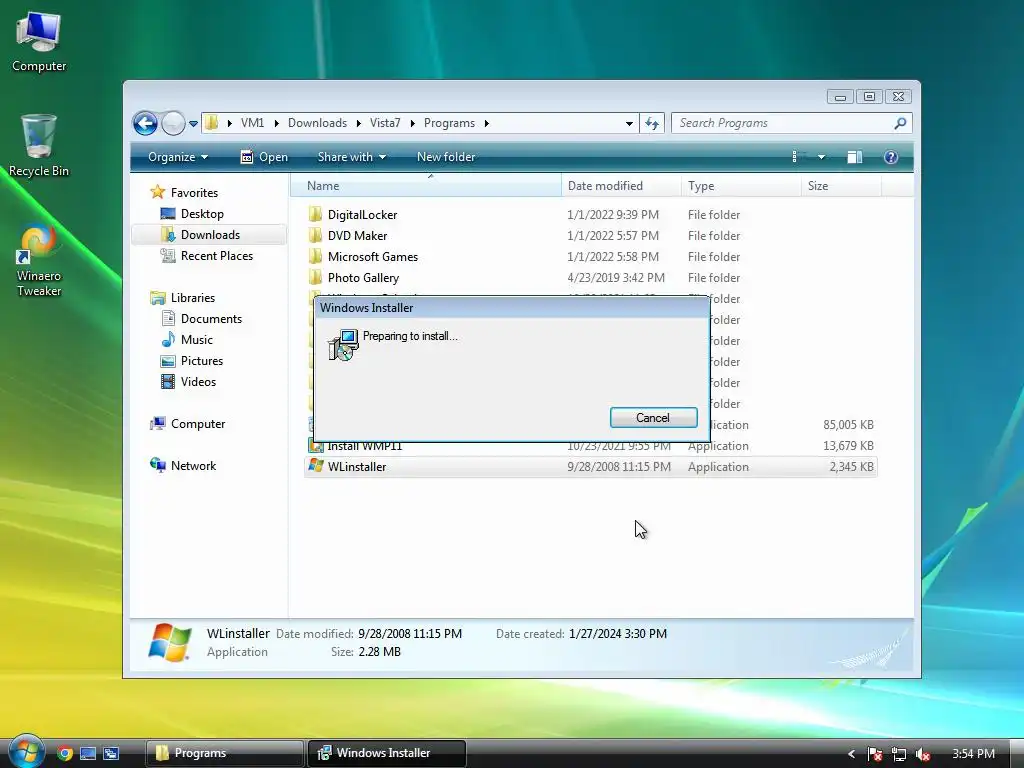The height and width of the screenshot is (768, 1024).
Task: Click the WLinstaller application icon in file list
Action: coord(316,466)
